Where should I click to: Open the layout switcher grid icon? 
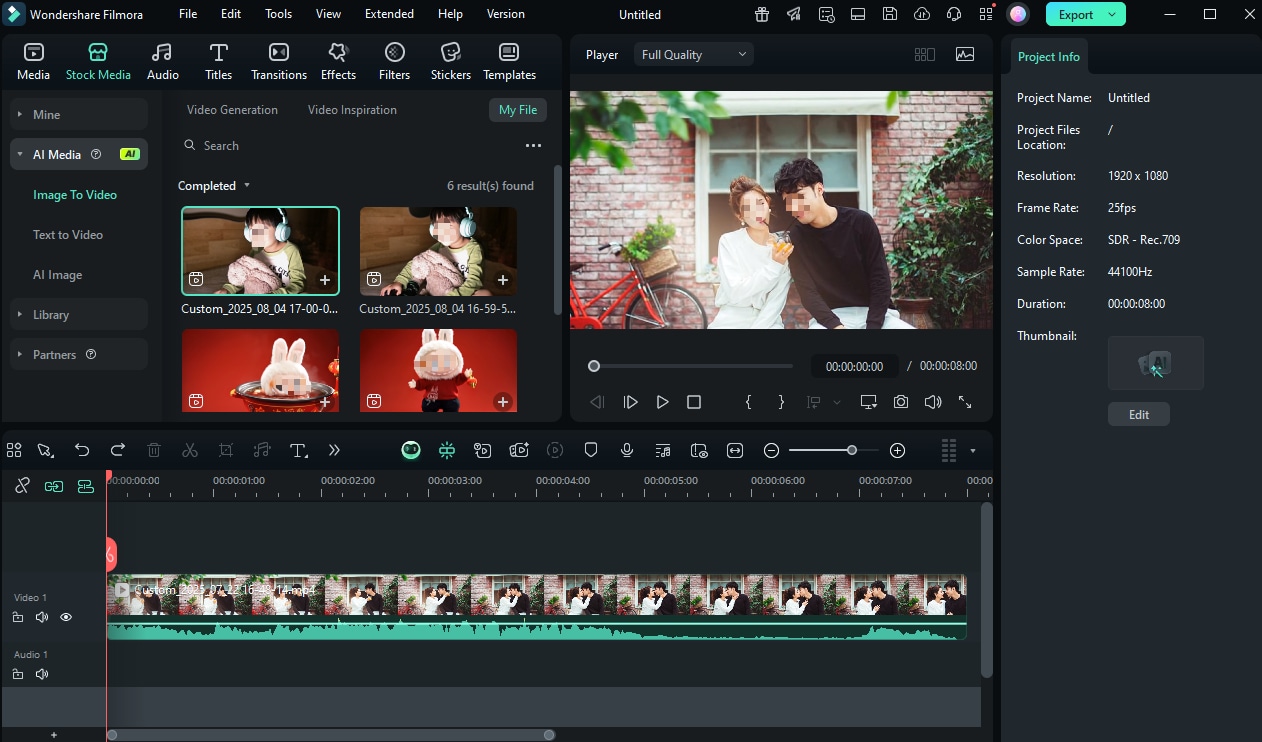(925, 55)
